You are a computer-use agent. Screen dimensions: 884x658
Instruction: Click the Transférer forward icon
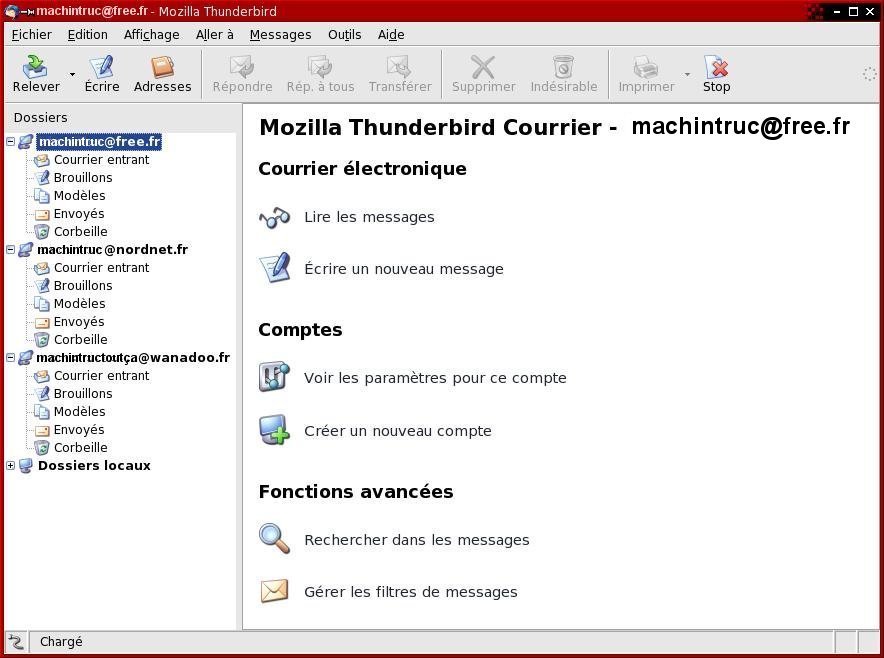[x=400, y=67]
